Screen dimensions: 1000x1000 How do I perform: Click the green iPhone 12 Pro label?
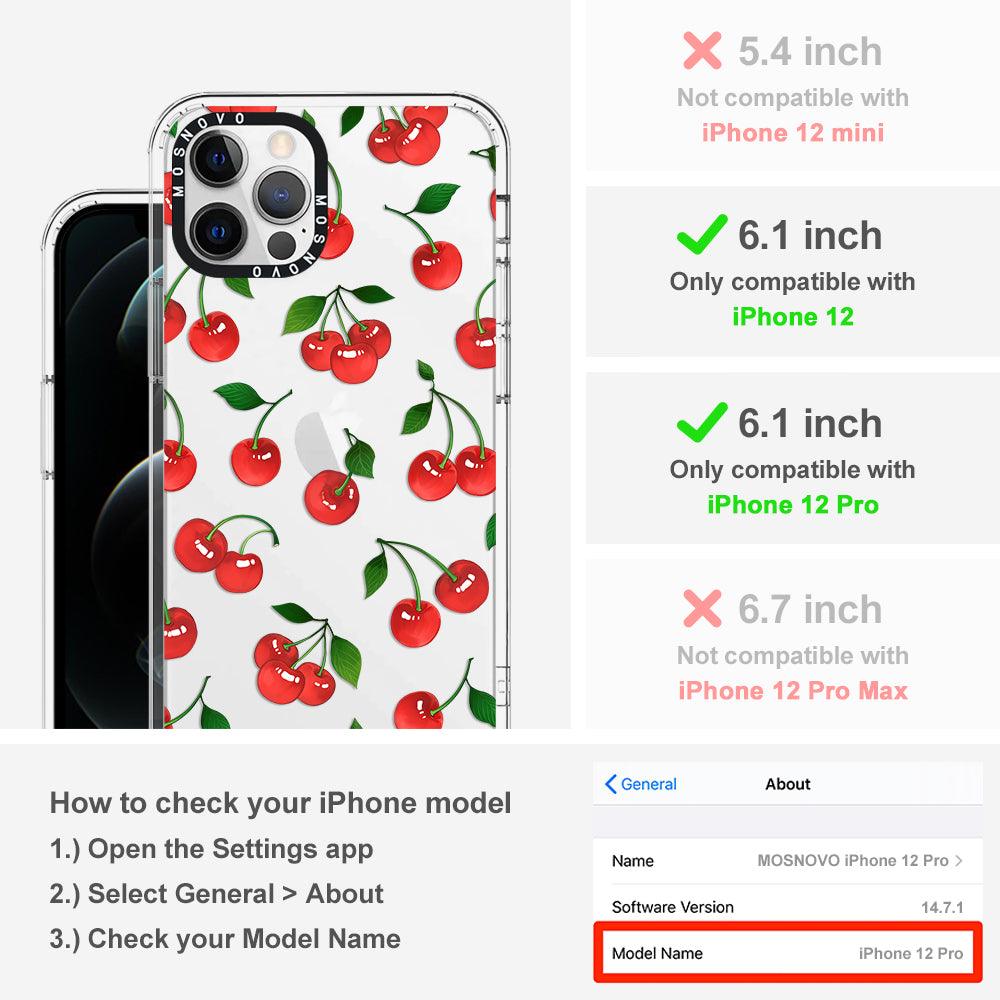point(793,504)
